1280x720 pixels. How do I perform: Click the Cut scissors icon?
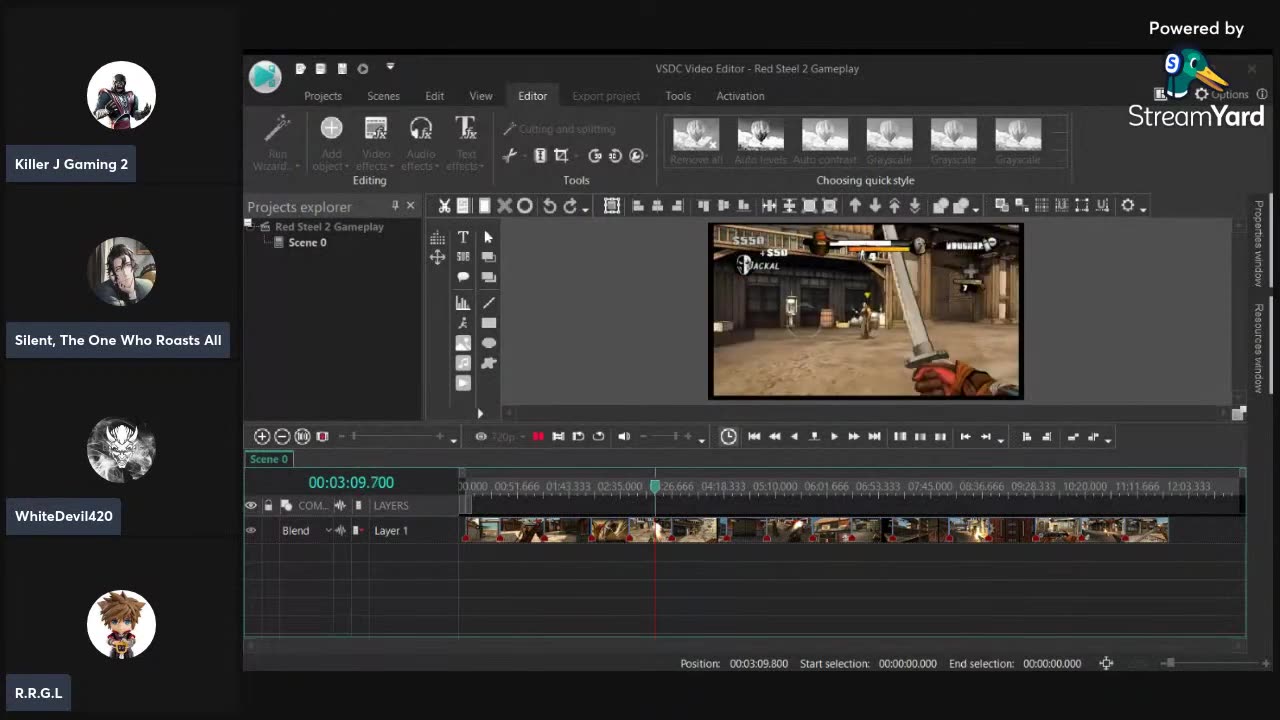[x=444, y=206]
